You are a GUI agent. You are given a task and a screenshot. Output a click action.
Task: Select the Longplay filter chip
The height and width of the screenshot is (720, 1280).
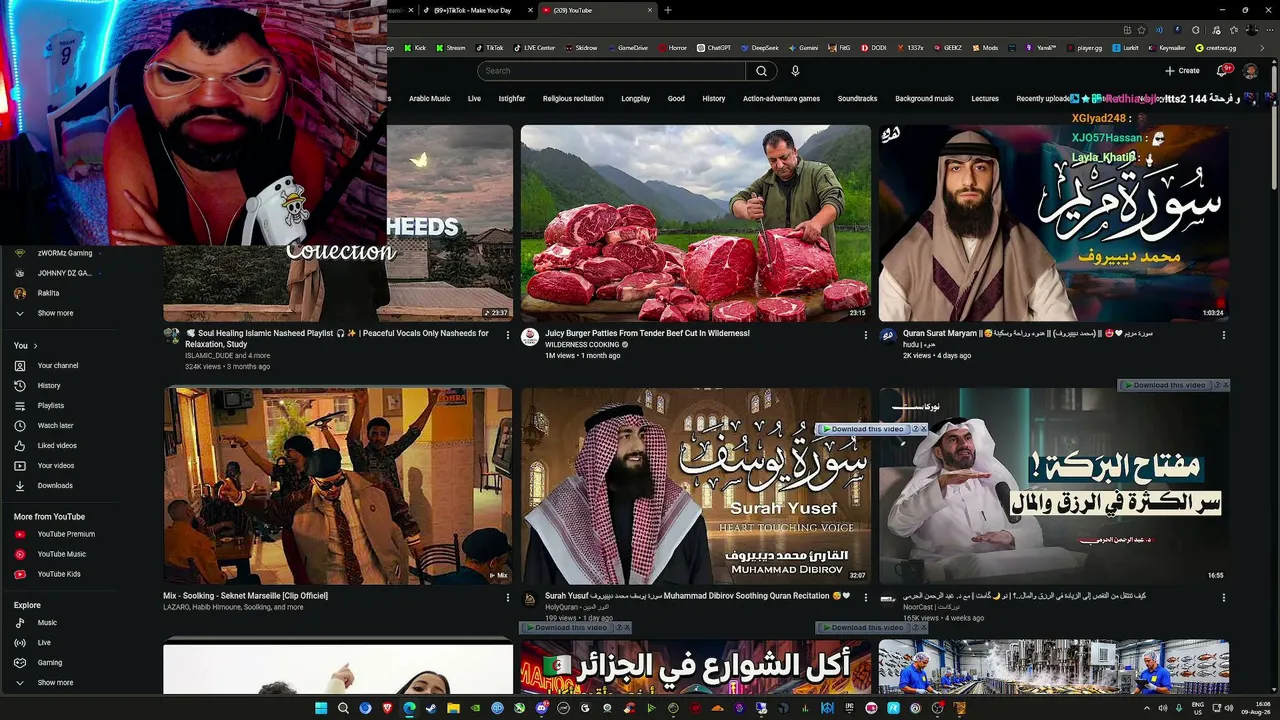[636, 99]
